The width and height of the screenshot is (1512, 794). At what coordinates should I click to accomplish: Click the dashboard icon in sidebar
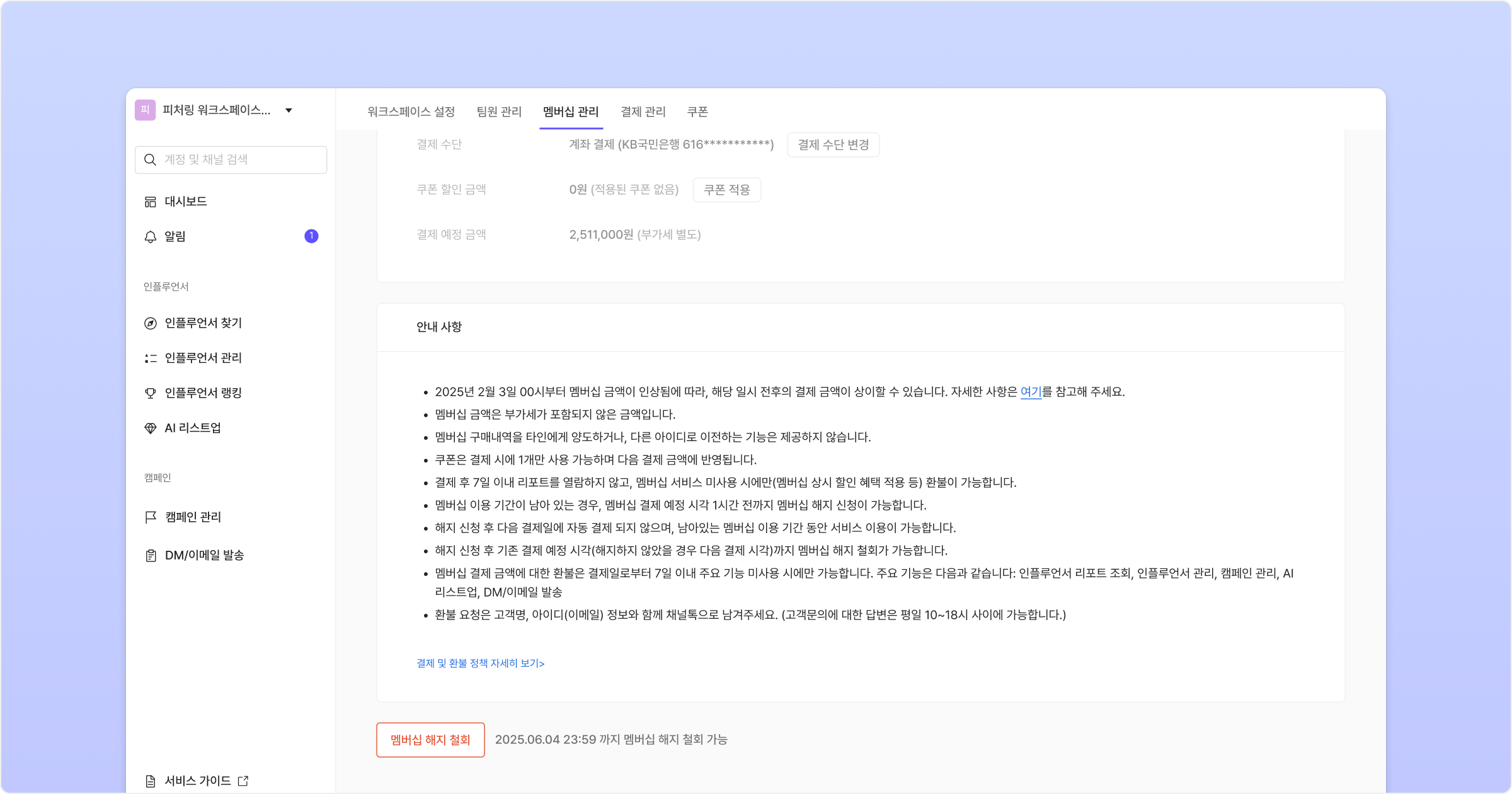pyautogui.click(x=150, y=202)
